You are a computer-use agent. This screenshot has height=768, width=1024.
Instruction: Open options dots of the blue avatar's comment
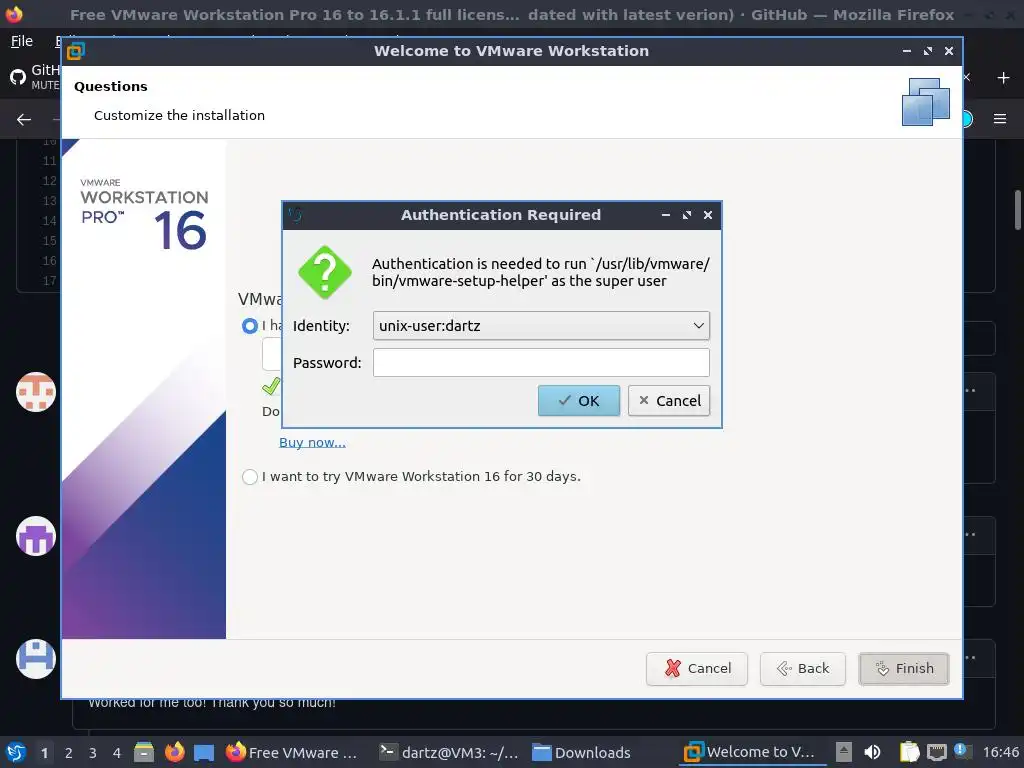[x=970, y=657]
